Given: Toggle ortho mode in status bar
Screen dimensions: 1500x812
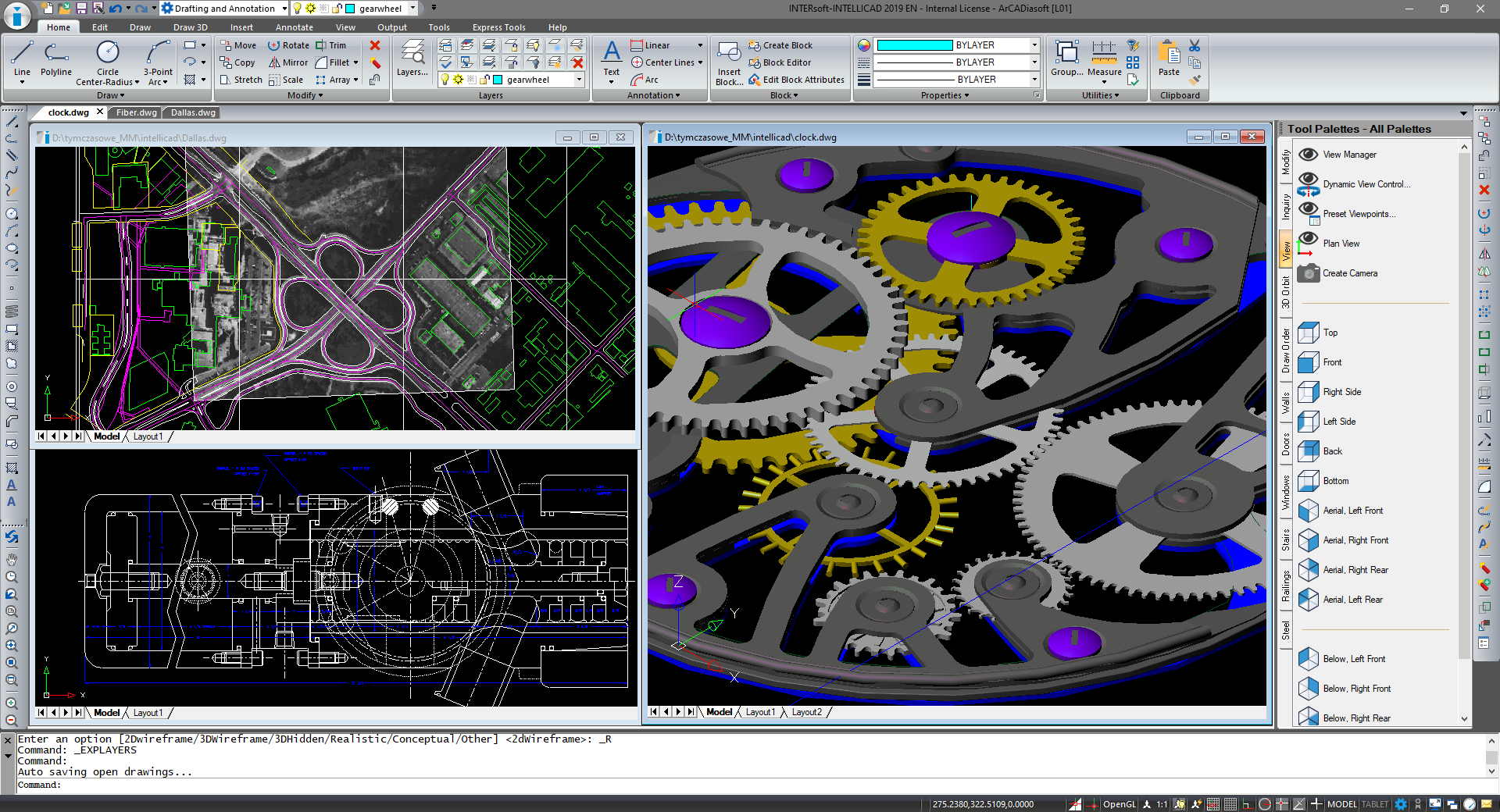Looking at the screenshot, I should [1248, 804].
